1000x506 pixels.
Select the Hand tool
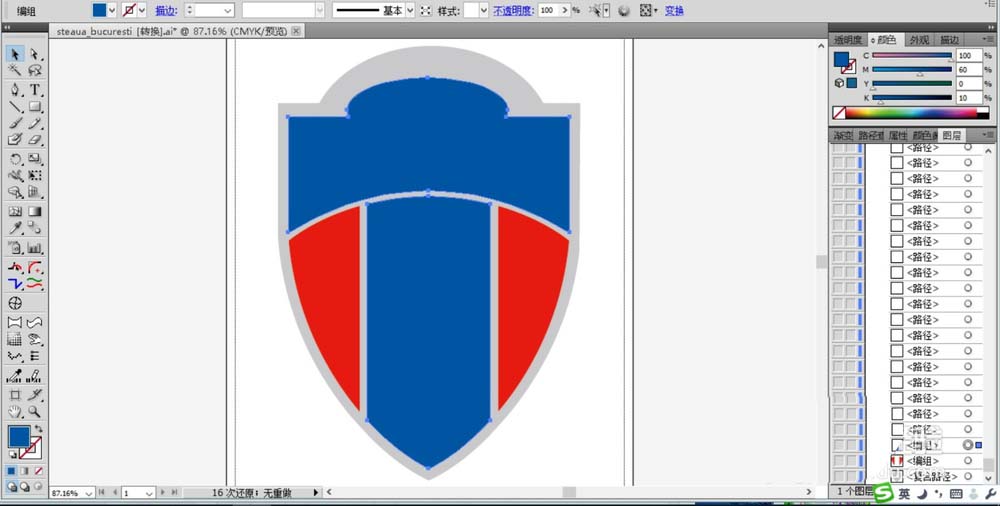pyautogui.click(x=15, y=412)
